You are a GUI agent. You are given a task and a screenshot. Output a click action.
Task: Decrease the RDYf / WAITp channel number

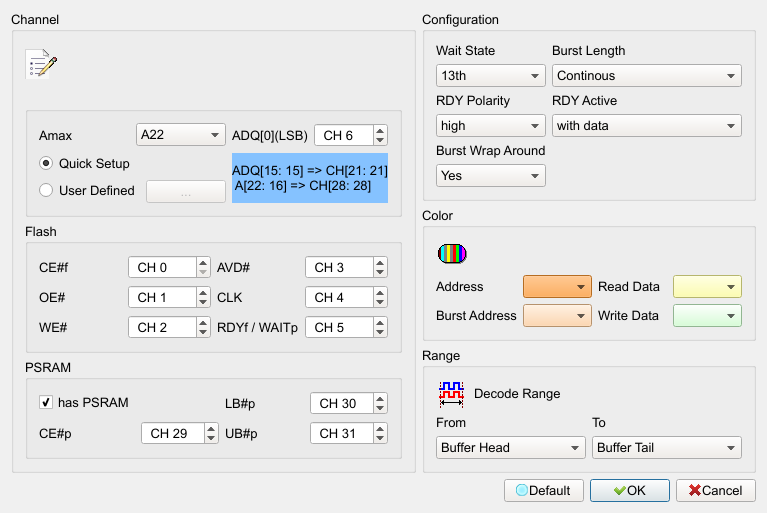380,333
